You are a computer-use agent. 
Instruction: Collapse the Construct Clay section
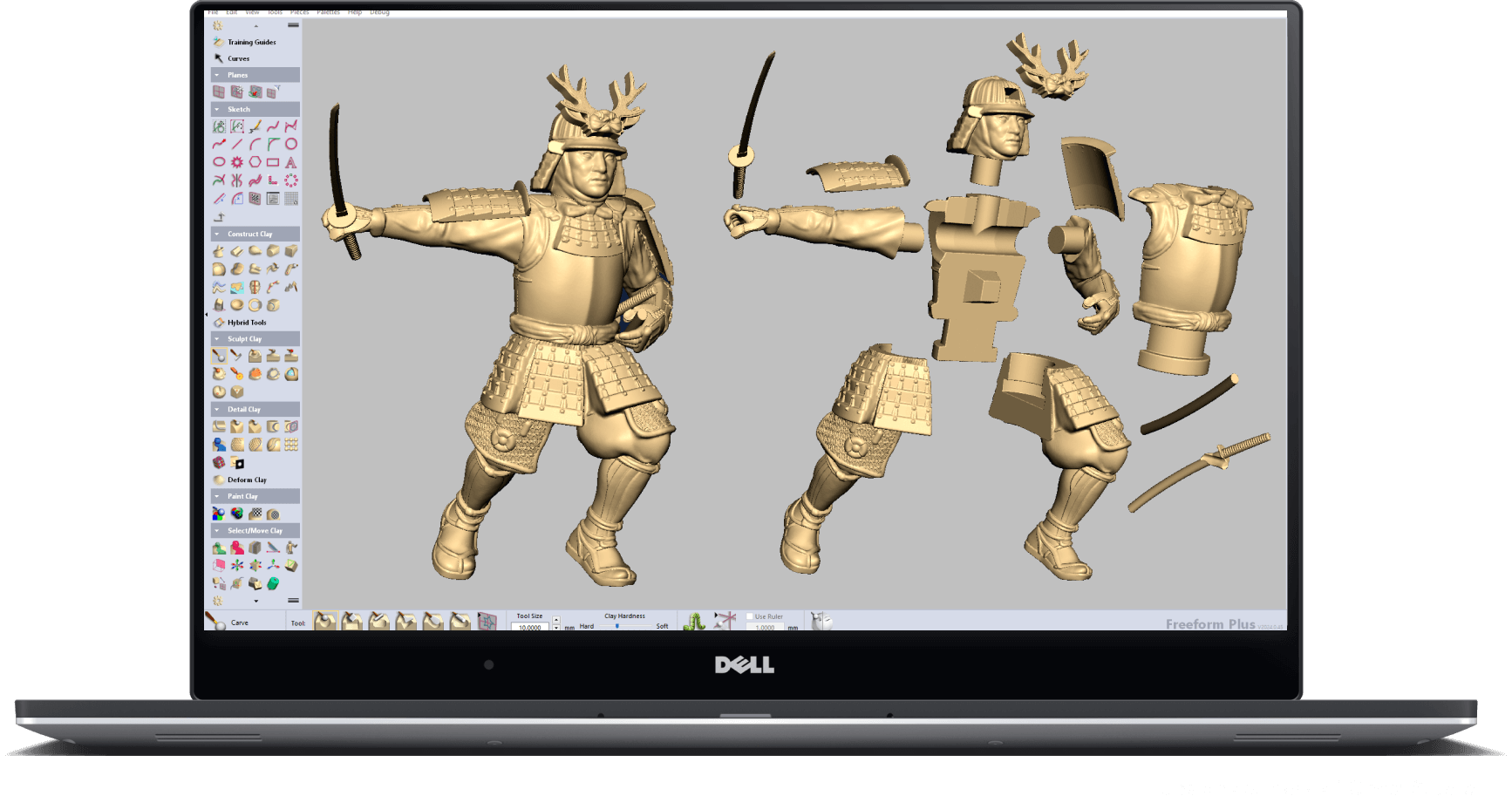(217, 234)
